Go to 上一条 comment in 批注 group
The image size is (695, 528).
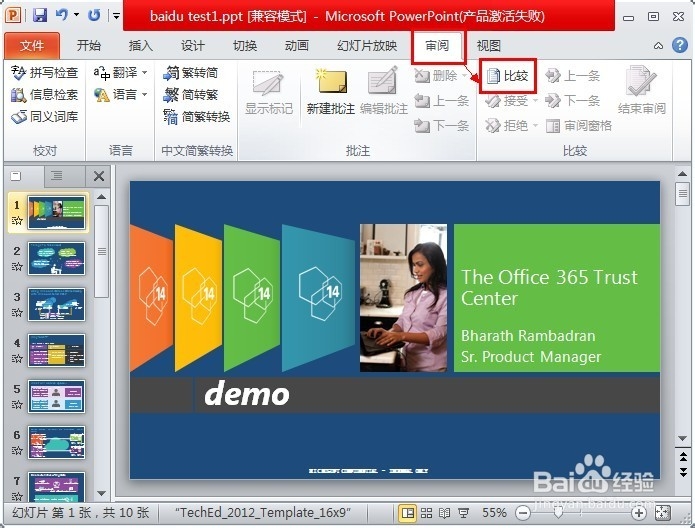(x=441, y=101)
